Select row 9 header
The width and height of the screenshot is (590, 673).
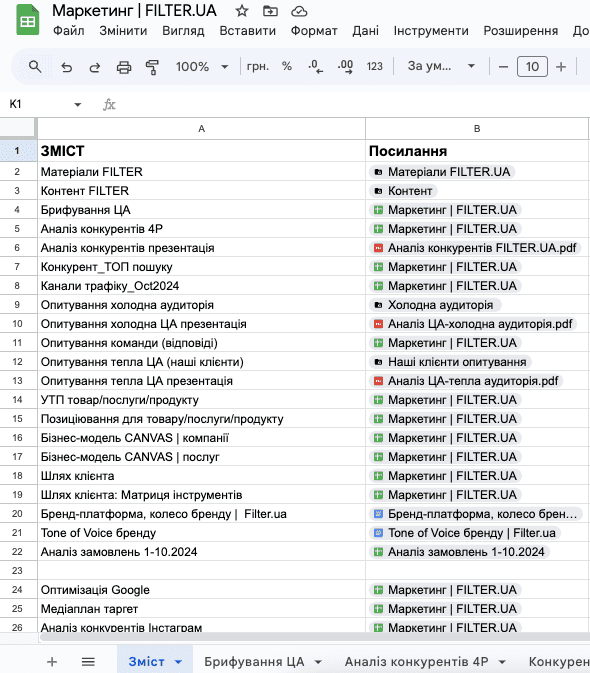pyautogui.click(x=17, y=305)
